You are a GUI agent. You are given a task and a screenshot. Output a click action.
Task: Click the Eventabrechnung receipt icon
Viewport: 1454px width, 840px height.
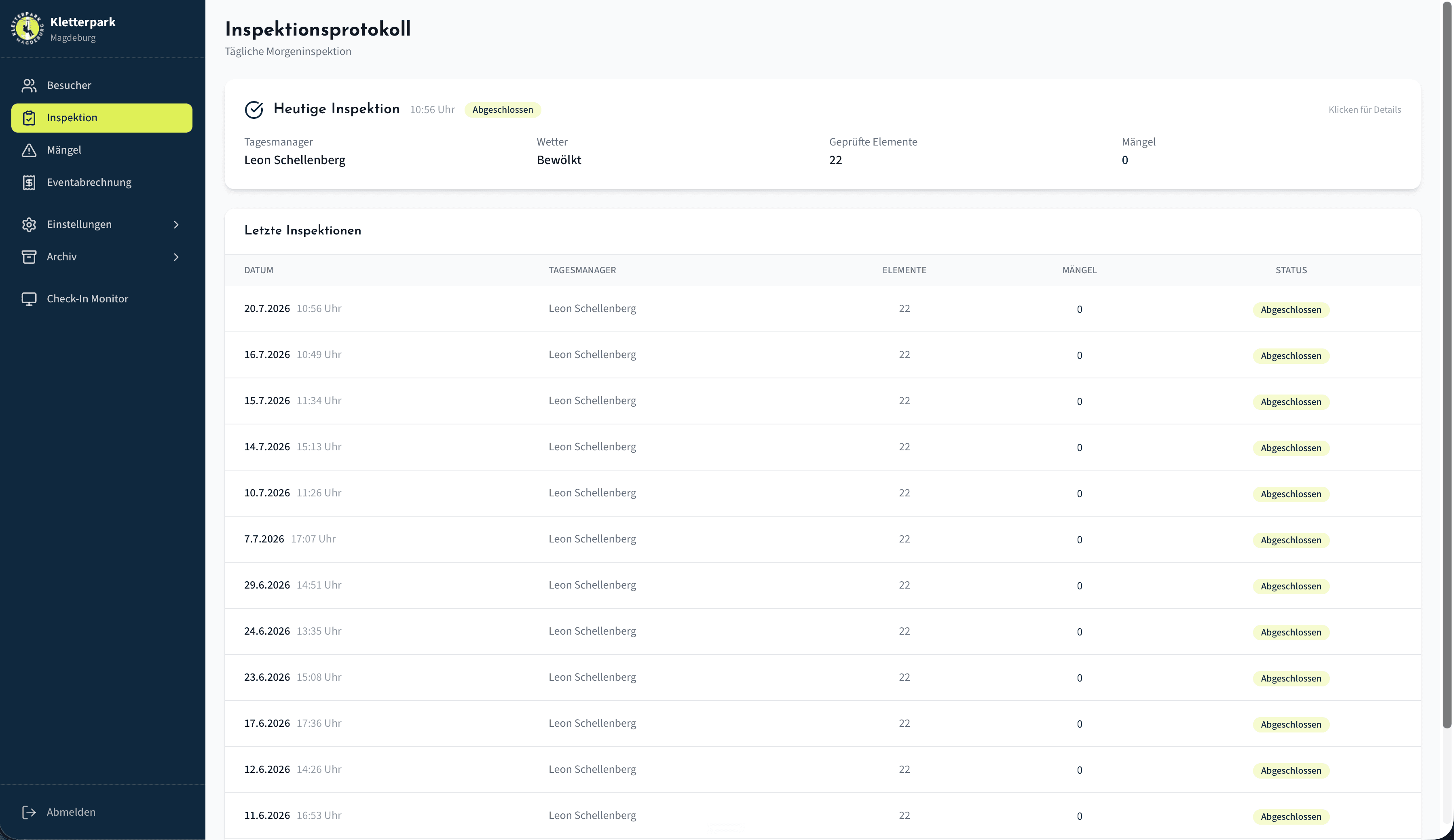tap(29, 182)
